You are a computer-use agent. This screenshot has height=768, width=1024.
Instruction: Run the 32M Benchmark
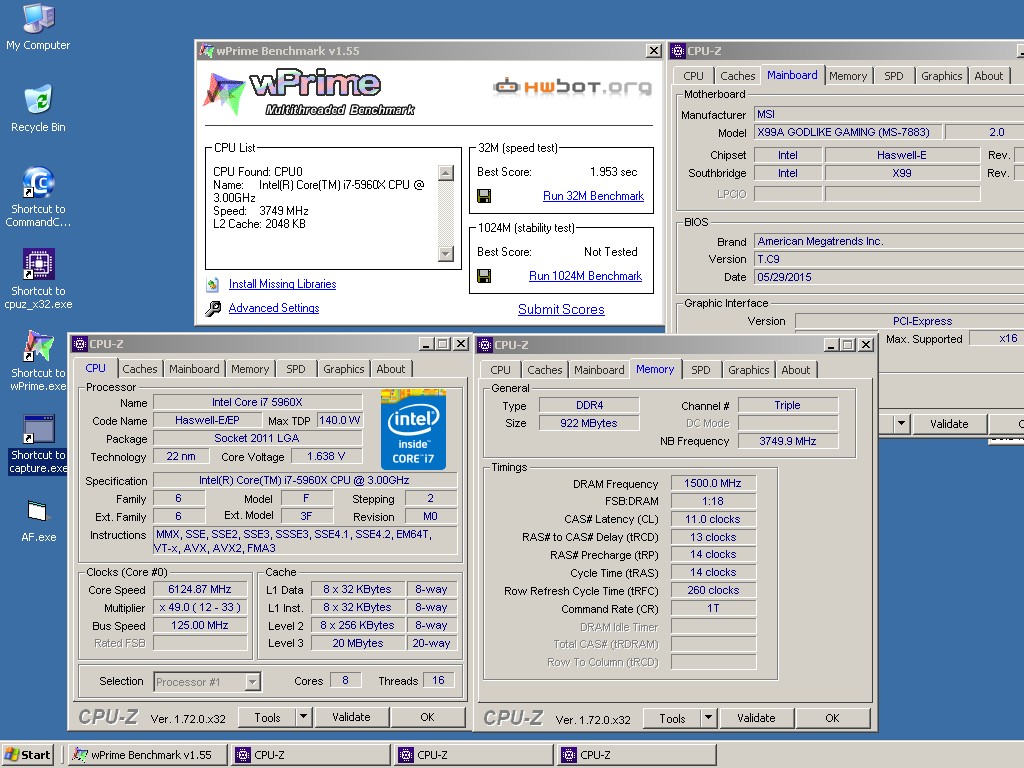(x=593, y=196)
